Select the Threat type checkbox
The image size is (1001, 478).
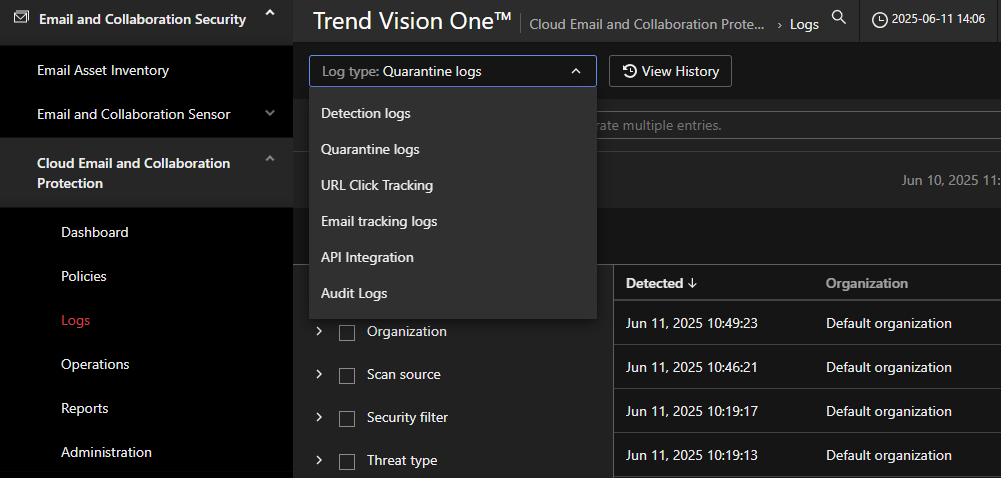[347, 461]
